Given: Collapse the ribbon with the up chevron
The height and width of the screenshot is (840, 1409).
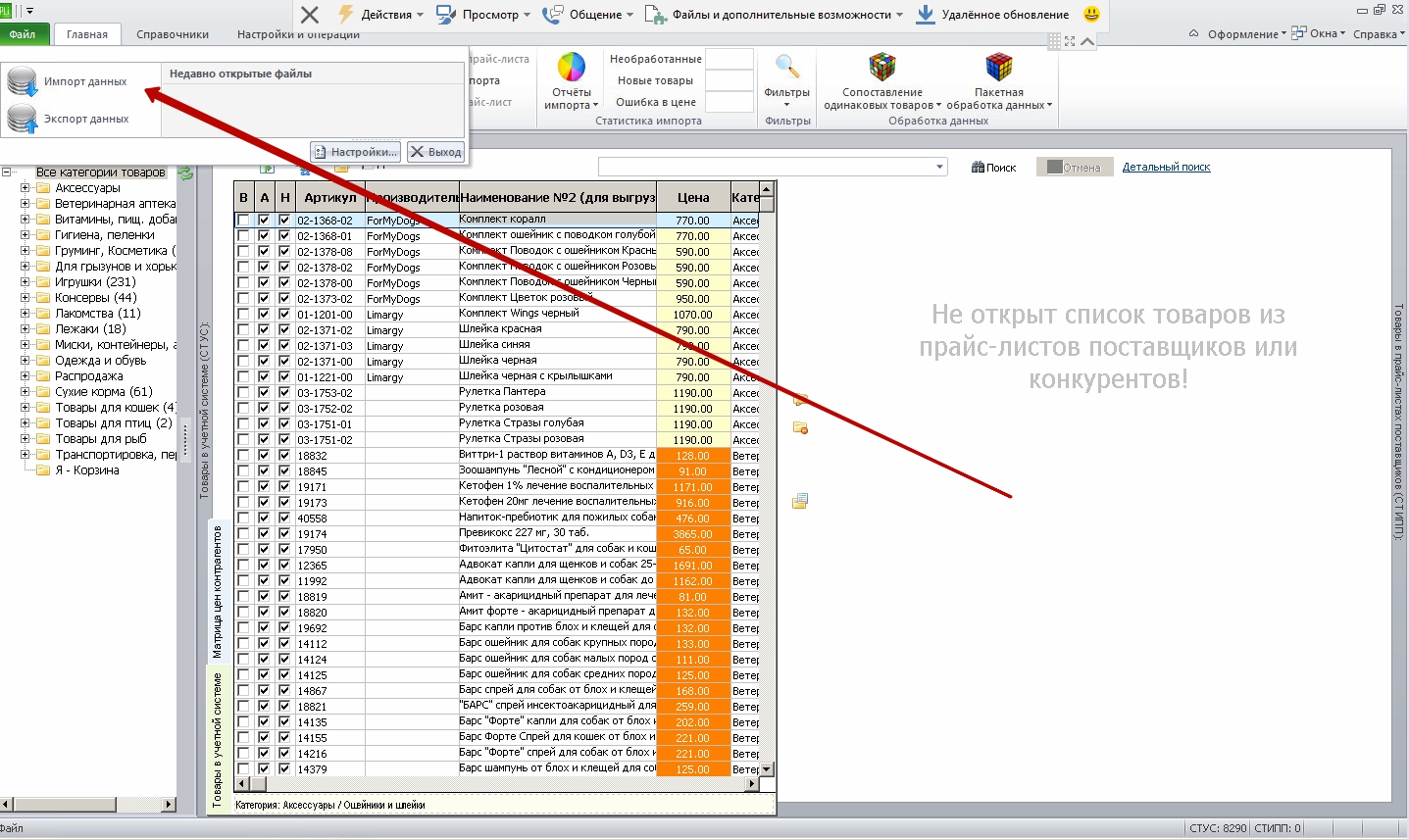Looking at the screenshot, I should tap(1087, 41).
